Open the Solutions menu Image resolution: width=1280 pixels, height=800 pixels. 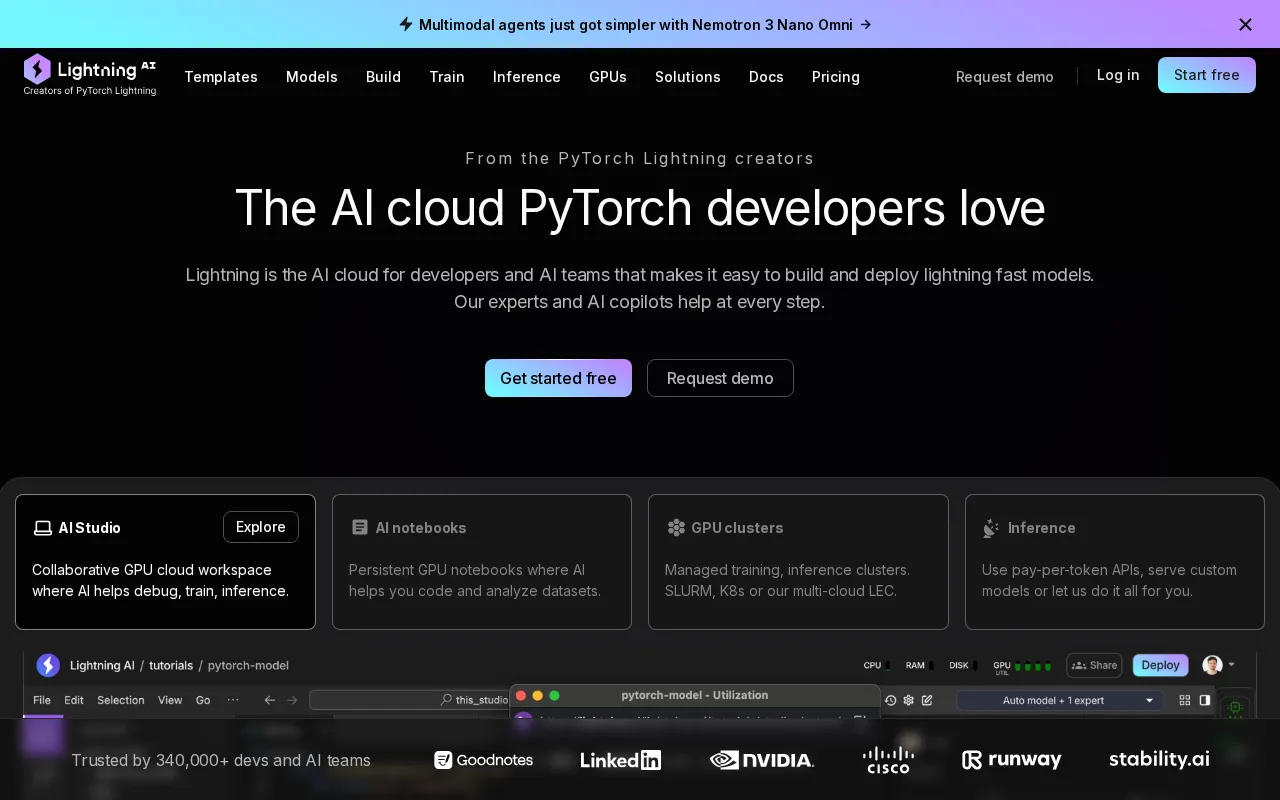[688, 77]
